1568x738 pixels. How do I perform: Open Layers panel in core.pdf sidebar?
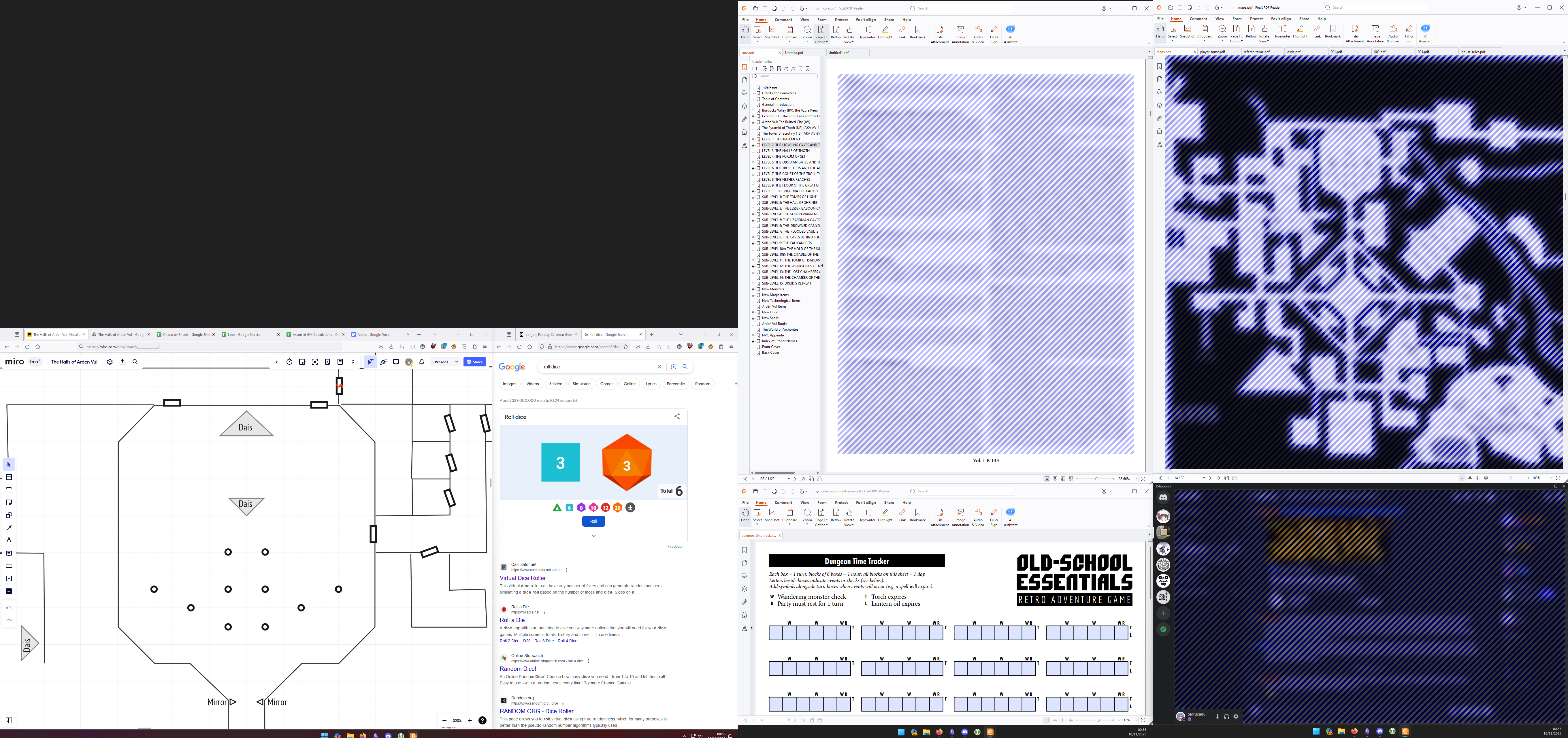pos(744,106)
